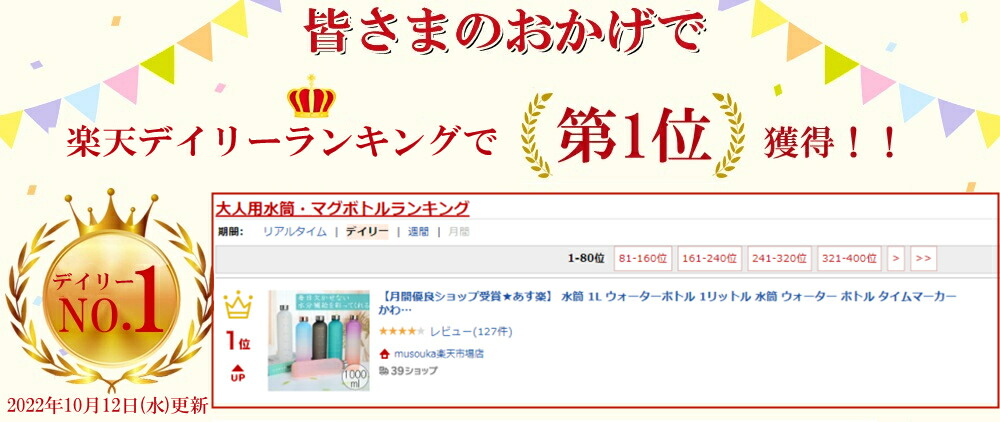Viewport: 1000px width, 422px height.
Task: Click the star rating icons
Action: tap(402, 331)
